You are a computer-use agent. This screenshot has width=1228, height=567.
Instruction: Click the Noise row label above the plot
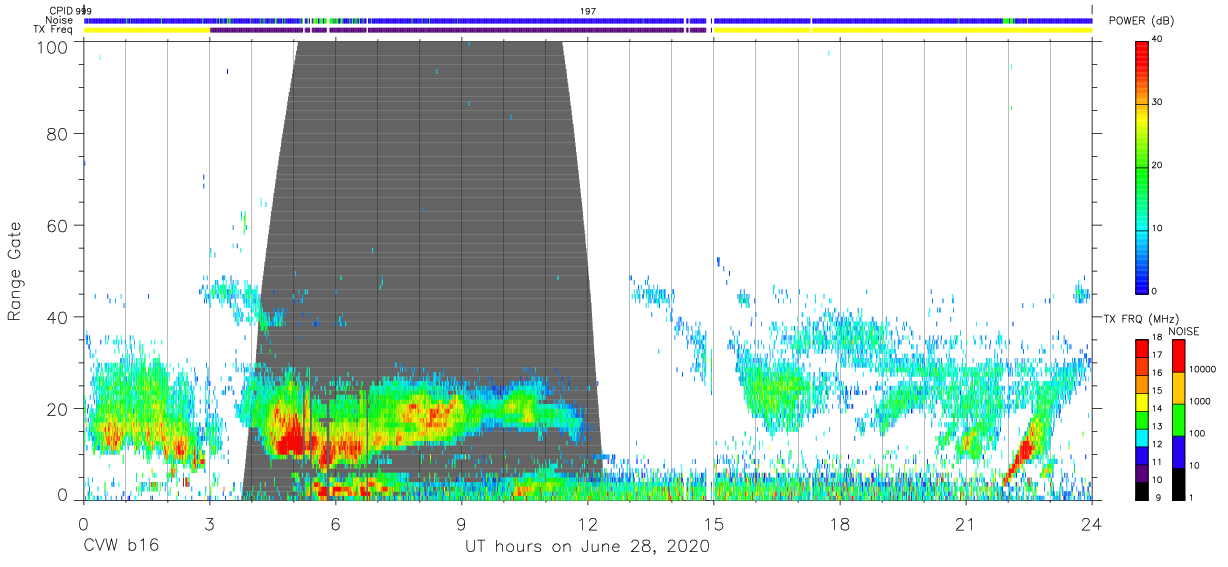tap(60, 20)
